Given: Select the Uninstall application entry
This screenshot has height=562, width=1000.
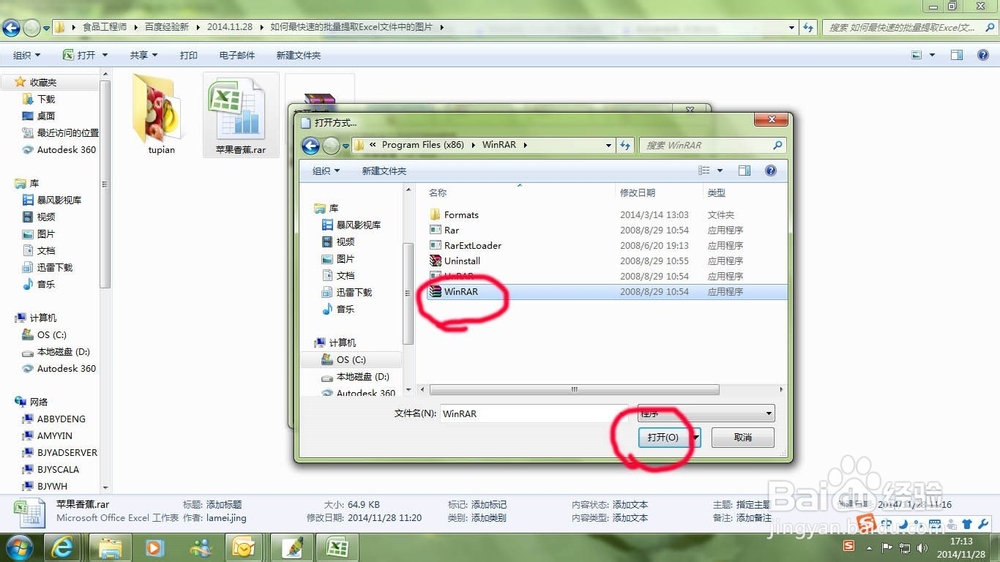Looking at the screenshot, I should 462,261.
